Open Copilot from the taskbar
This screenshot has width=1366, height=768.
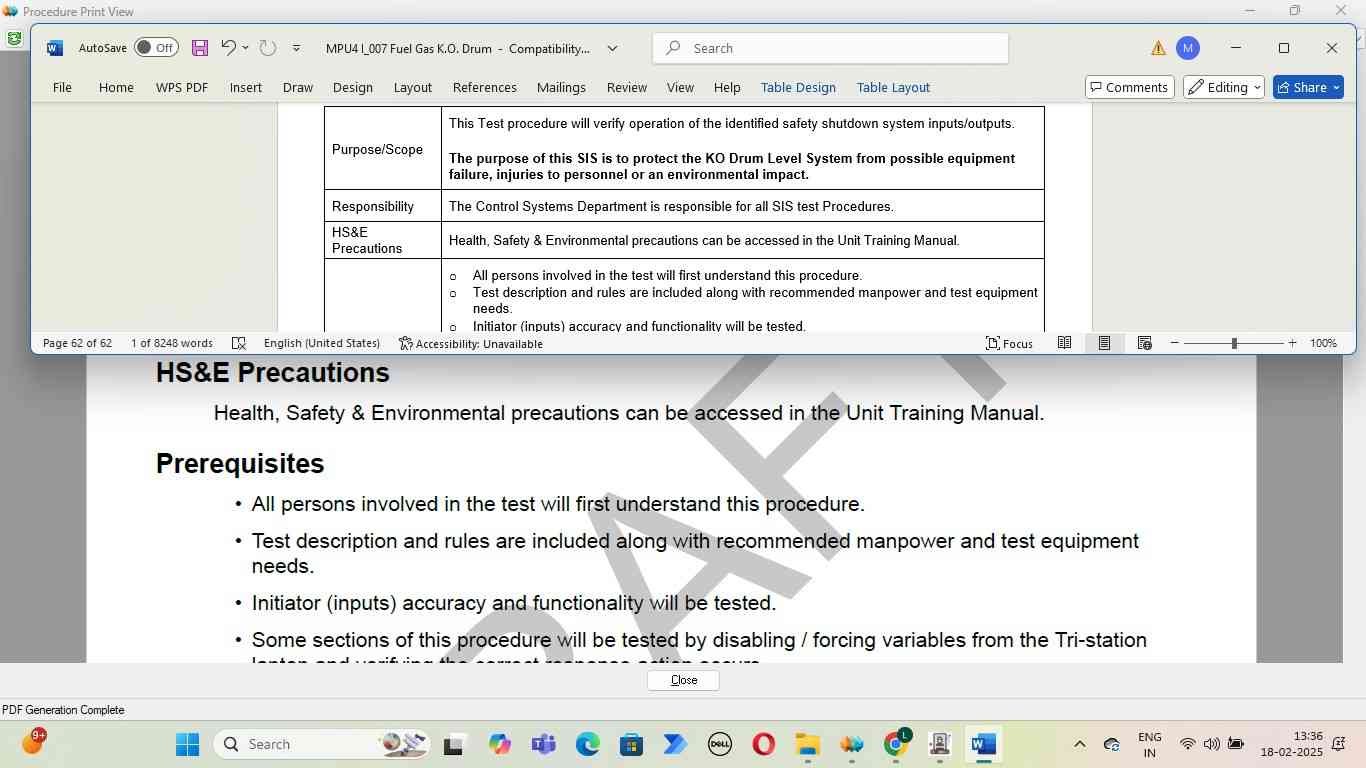tap(499, 744)
